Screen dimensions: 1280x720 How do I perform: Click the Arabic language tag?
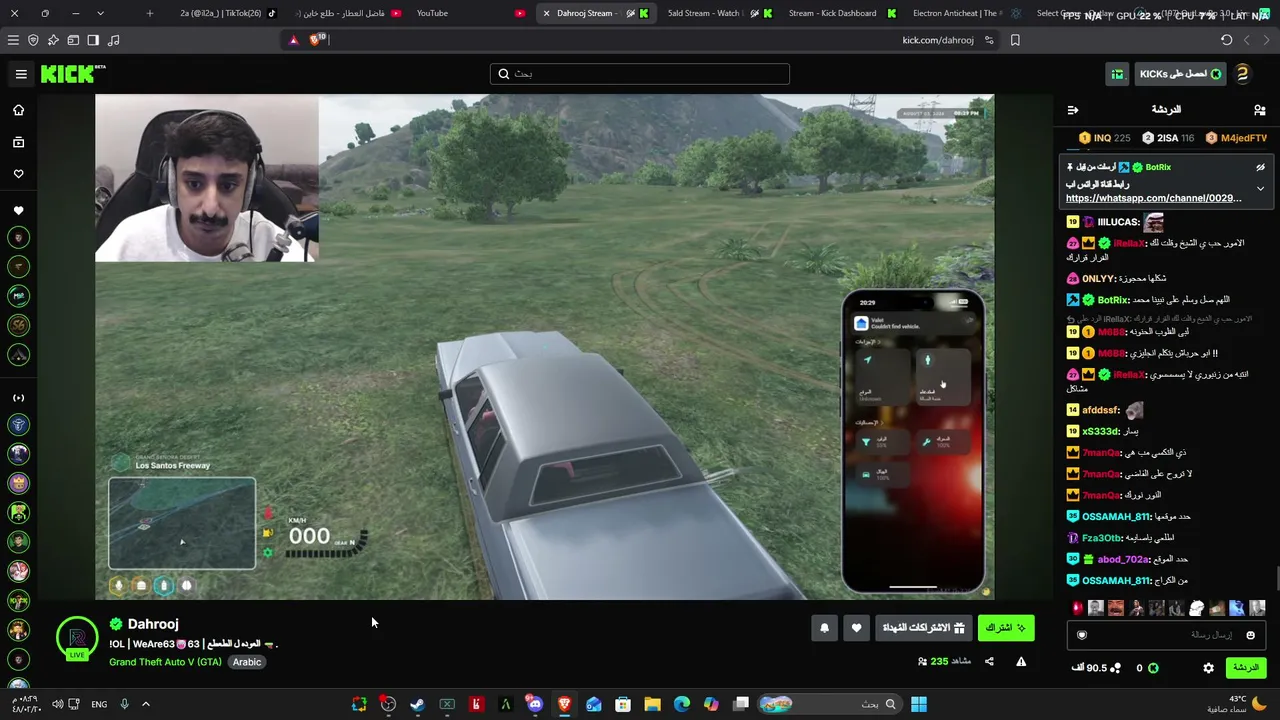tap(247, 662)
